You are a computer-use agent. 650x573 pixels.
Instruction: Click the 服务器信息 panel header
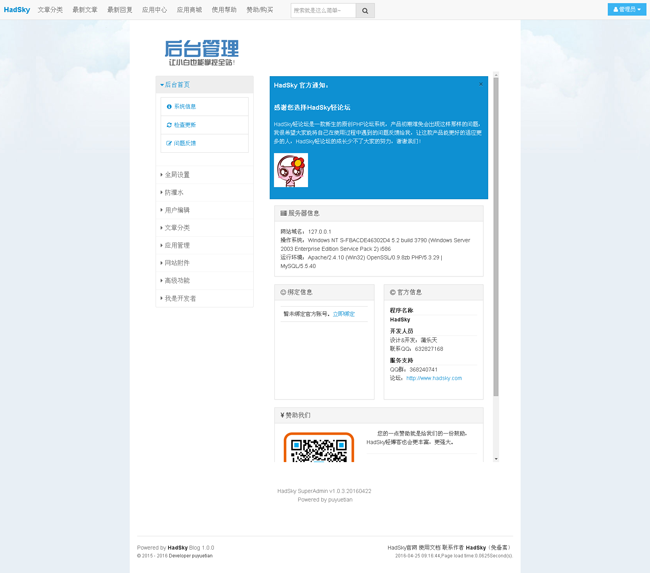pyautogui.click(x=379, y=214)
